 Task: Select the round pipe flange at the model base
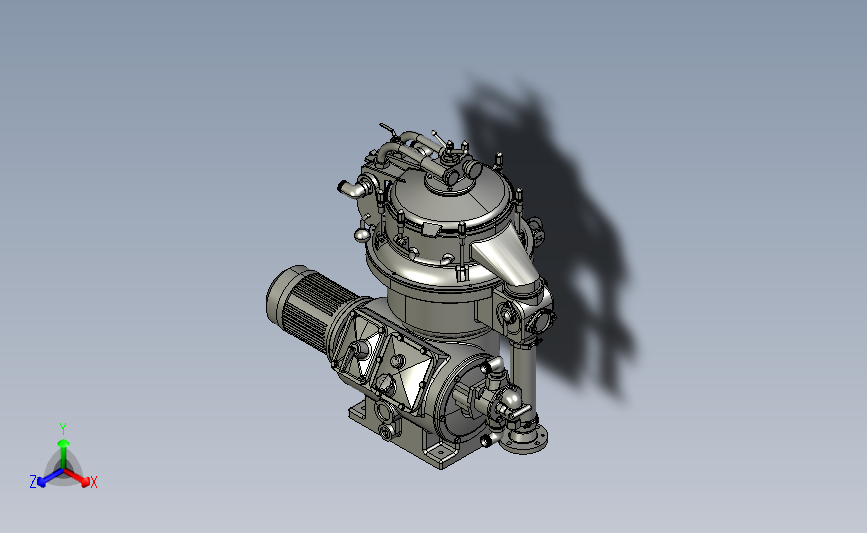[x=524, y=438]
